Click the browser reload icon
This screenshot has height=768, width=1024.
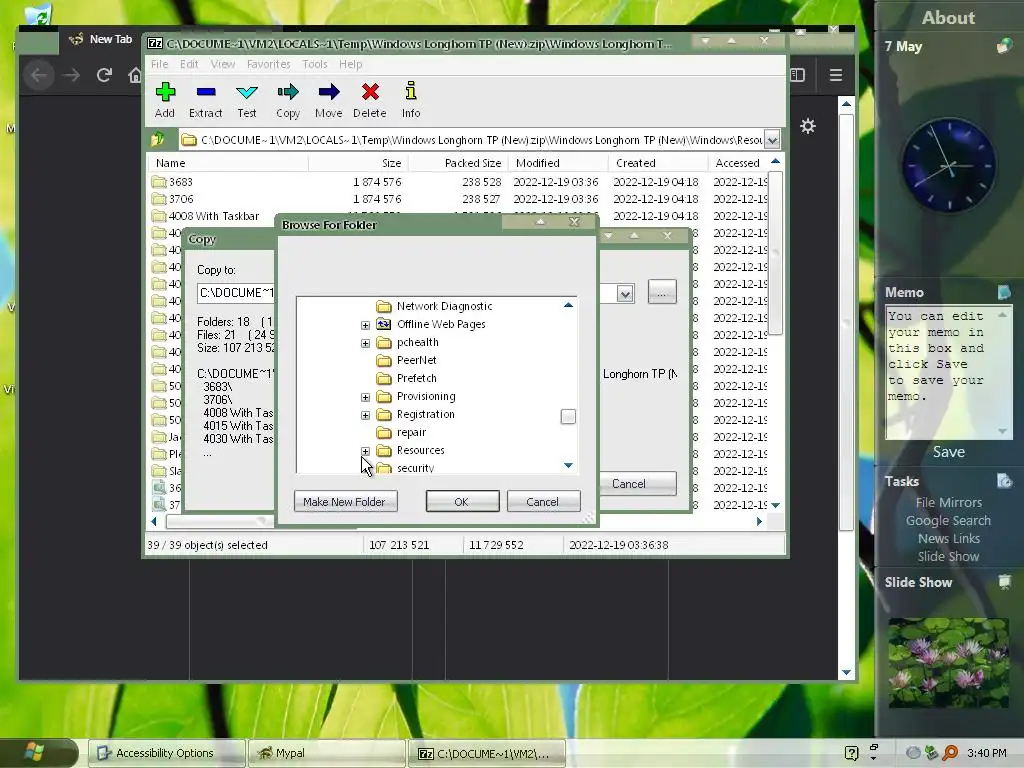[104, 75]
